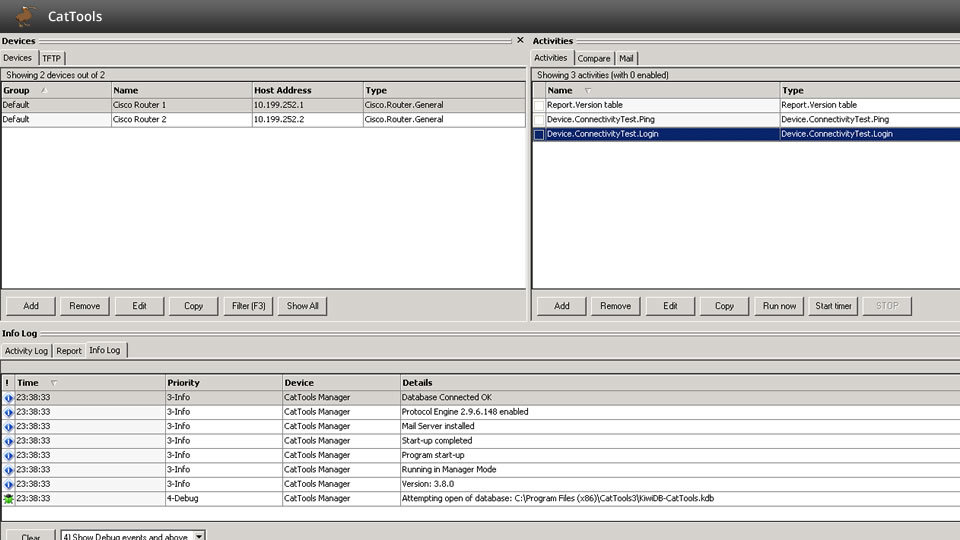Click info icon on Mail Server installed row
The height and width of the screenshot is (540, 960).
pos(8,426)
